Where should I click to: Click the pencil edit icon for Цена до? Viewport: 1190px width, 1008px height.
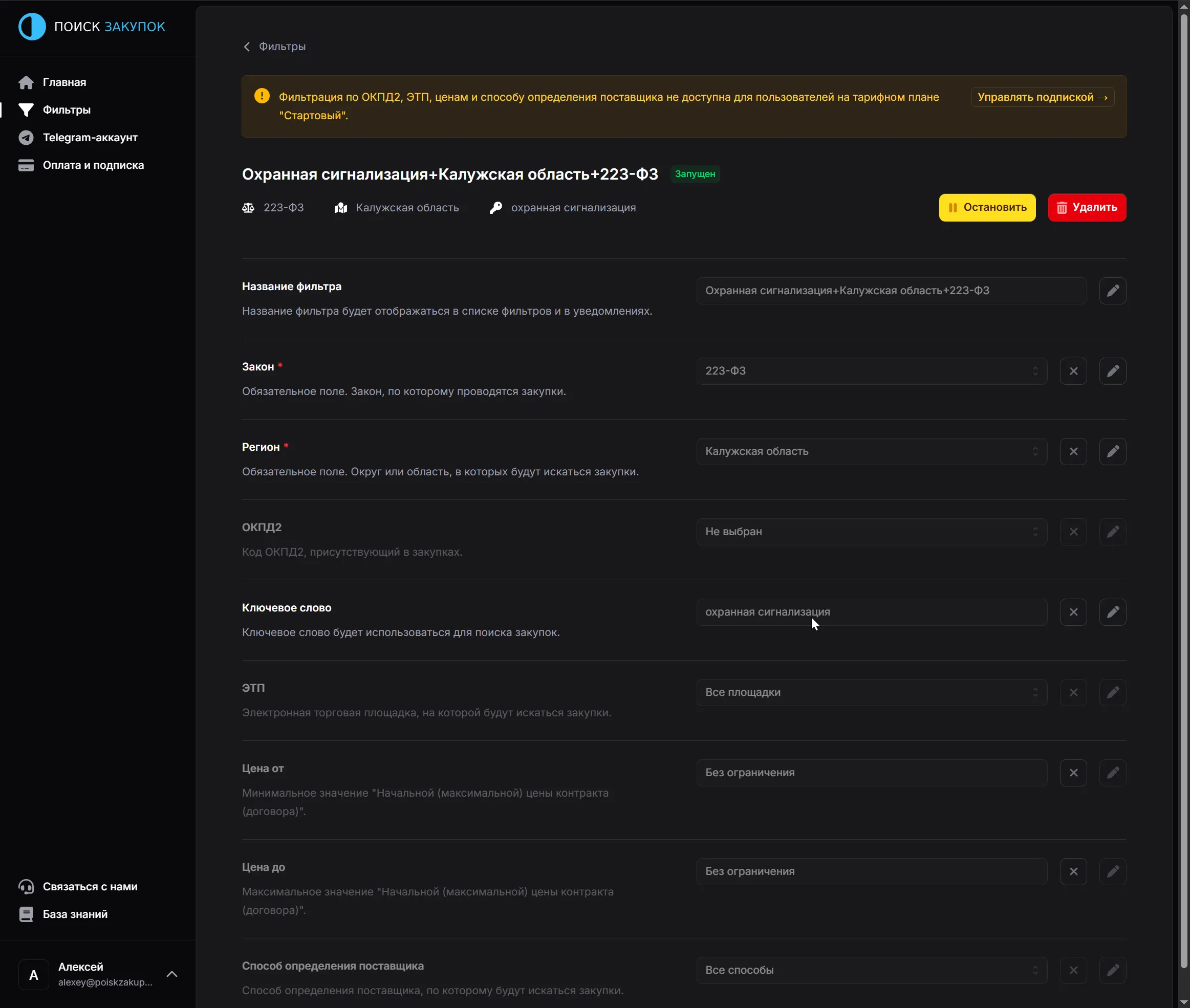click(x=1112, y=871)
